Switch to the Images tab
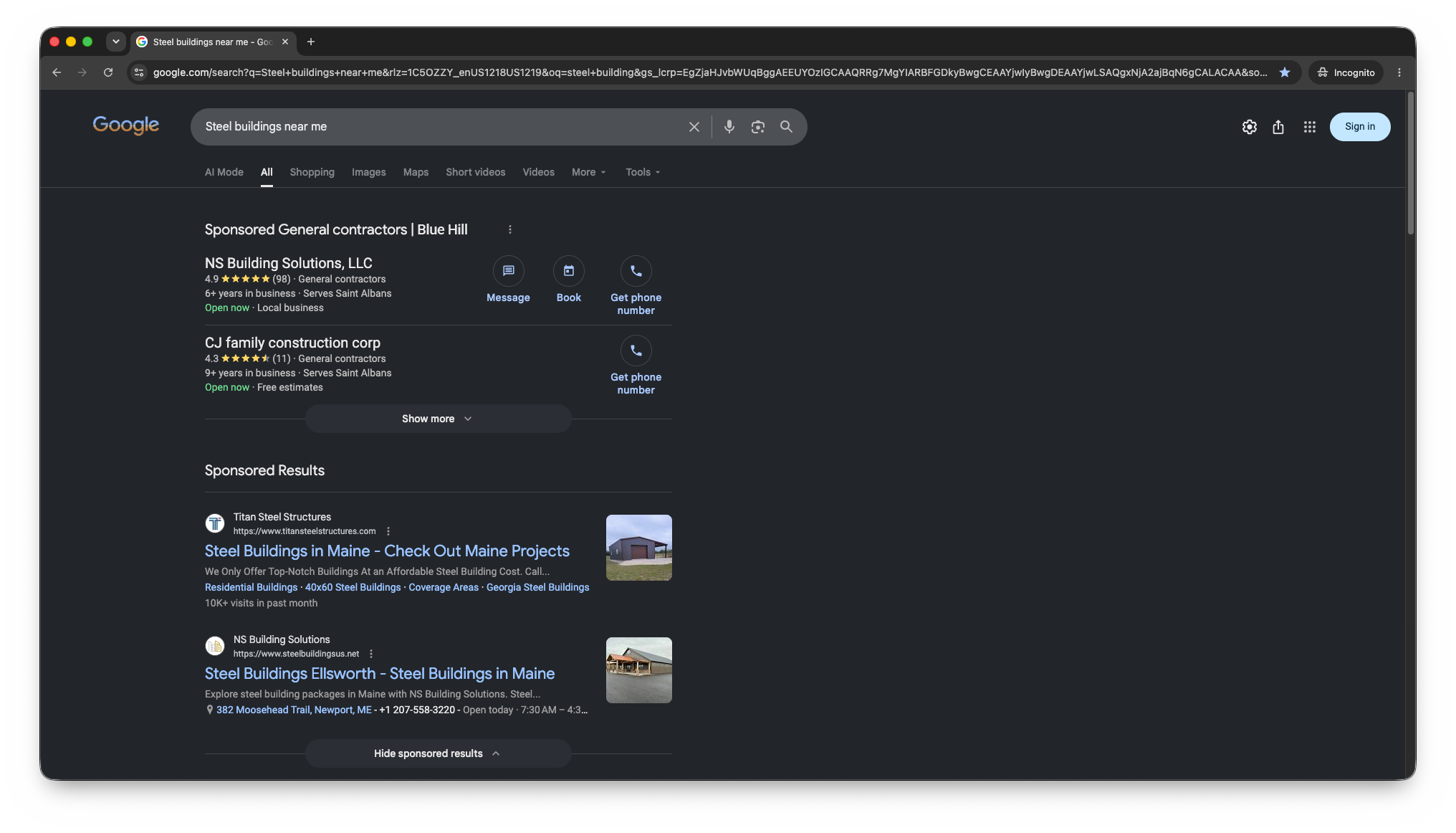Image resolution: width=1456 pixels, height=833 pixels. (368, 172)
